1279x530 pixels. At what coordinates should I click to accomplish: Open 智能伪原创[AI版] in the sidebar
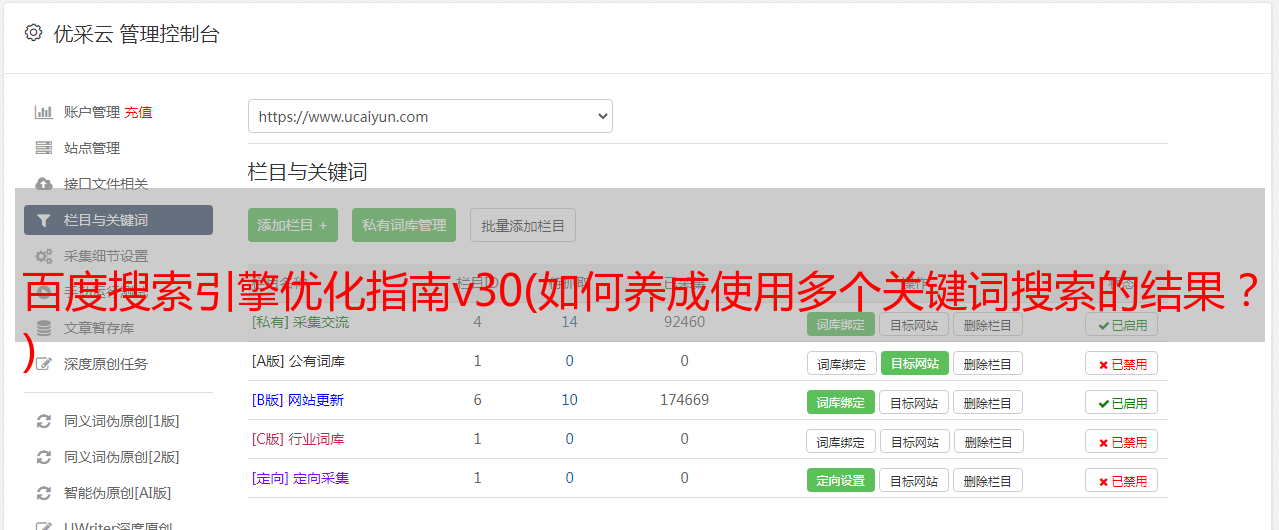click(x=118, y=493)
